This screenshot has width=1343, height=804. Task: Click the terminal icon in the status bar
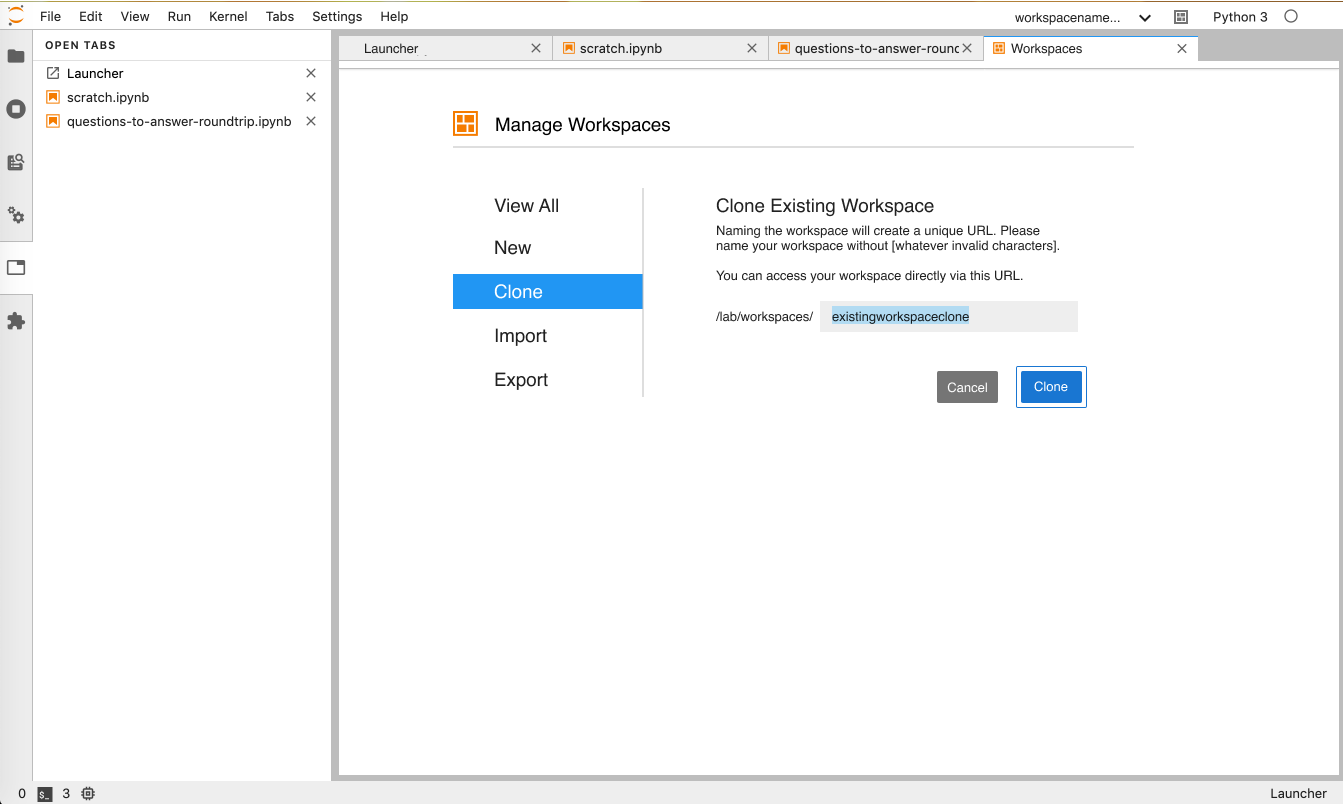44,794
